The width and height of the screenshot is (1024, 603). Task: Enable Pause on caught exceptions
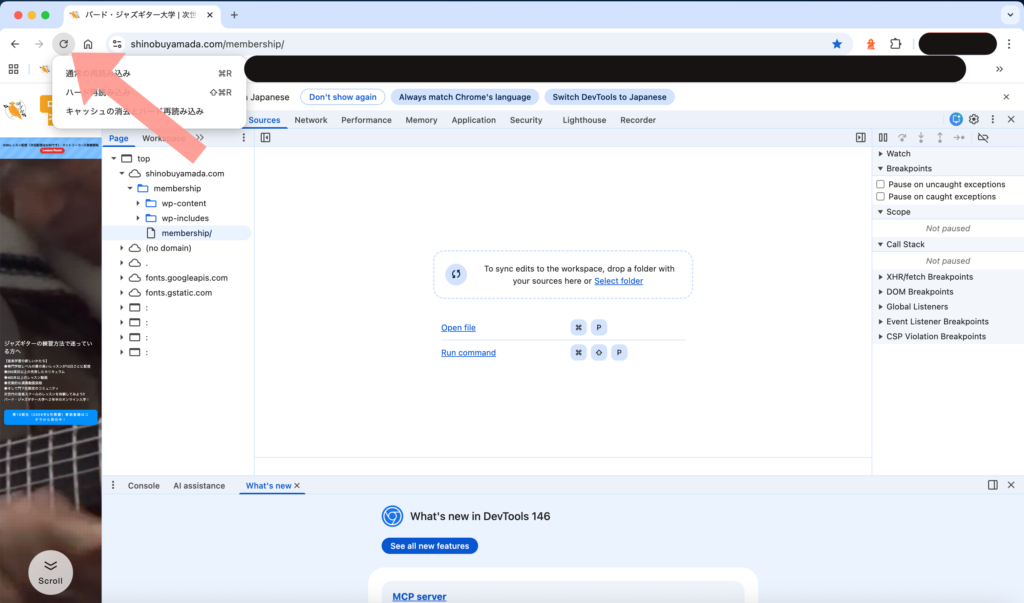[x=880, y=197]
